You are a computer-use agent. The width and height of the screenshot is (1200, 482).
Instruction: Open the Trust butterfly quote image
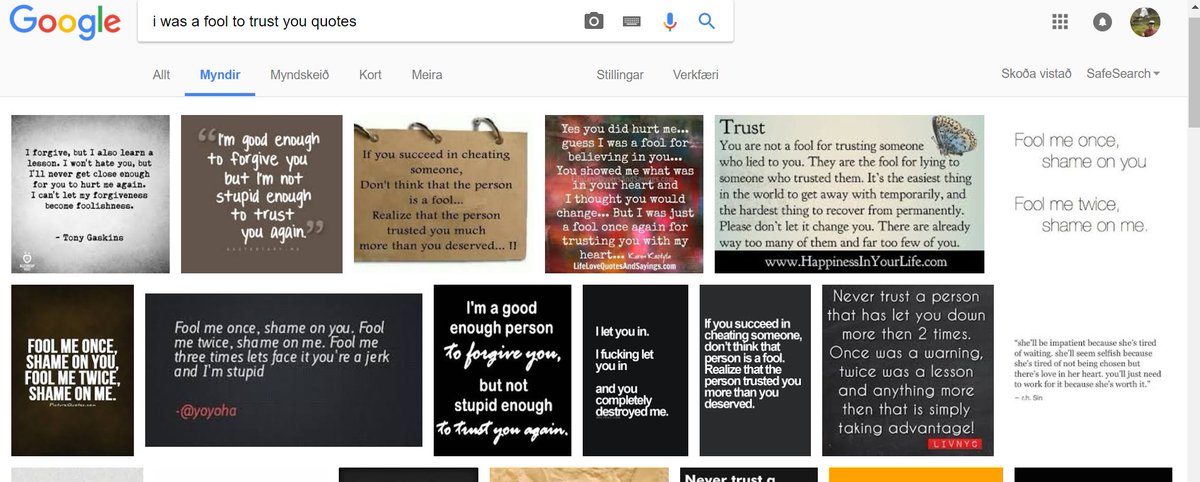(850, 194)
